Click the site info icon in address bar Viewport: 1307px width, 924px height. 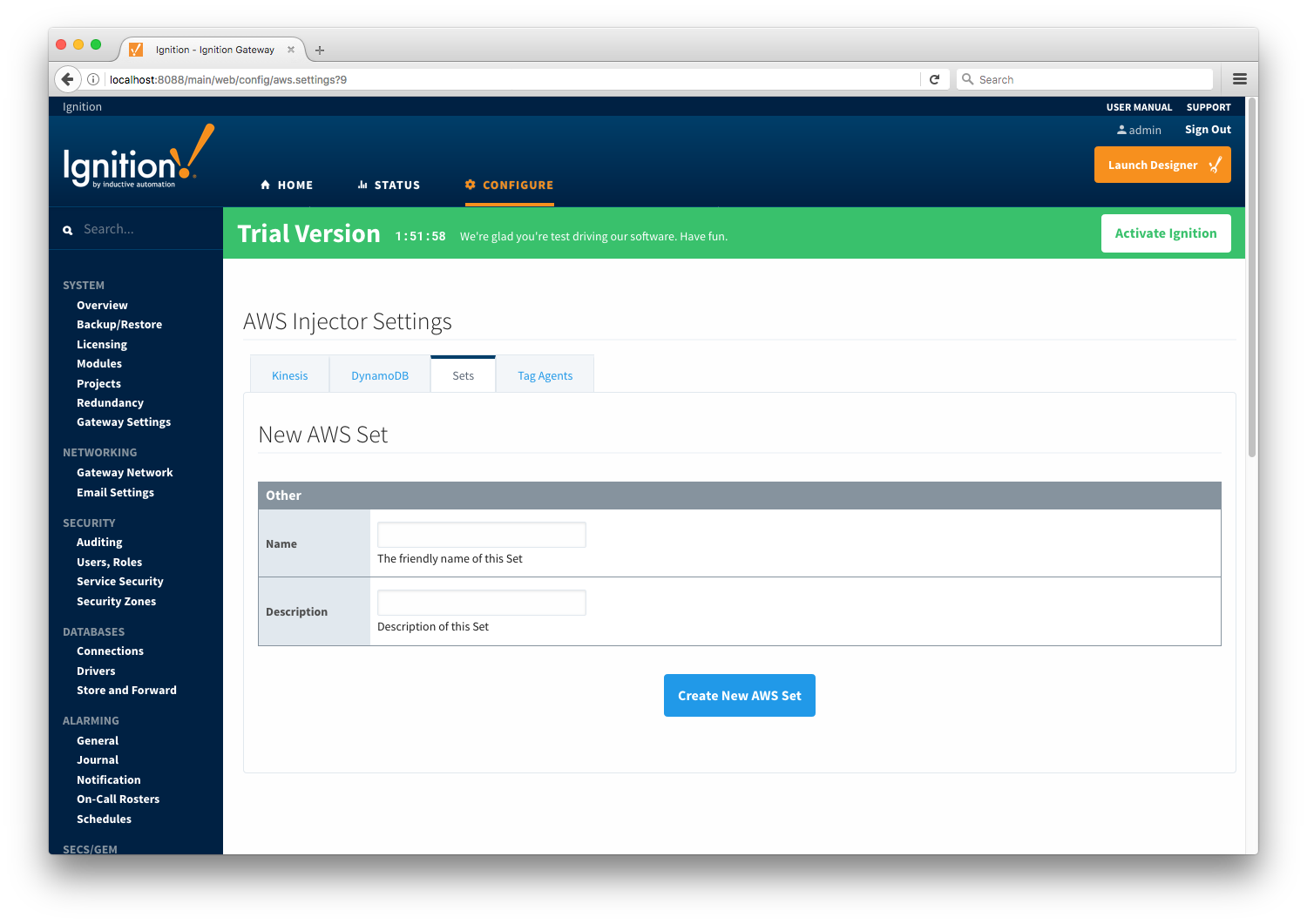[x=93, y=79]
